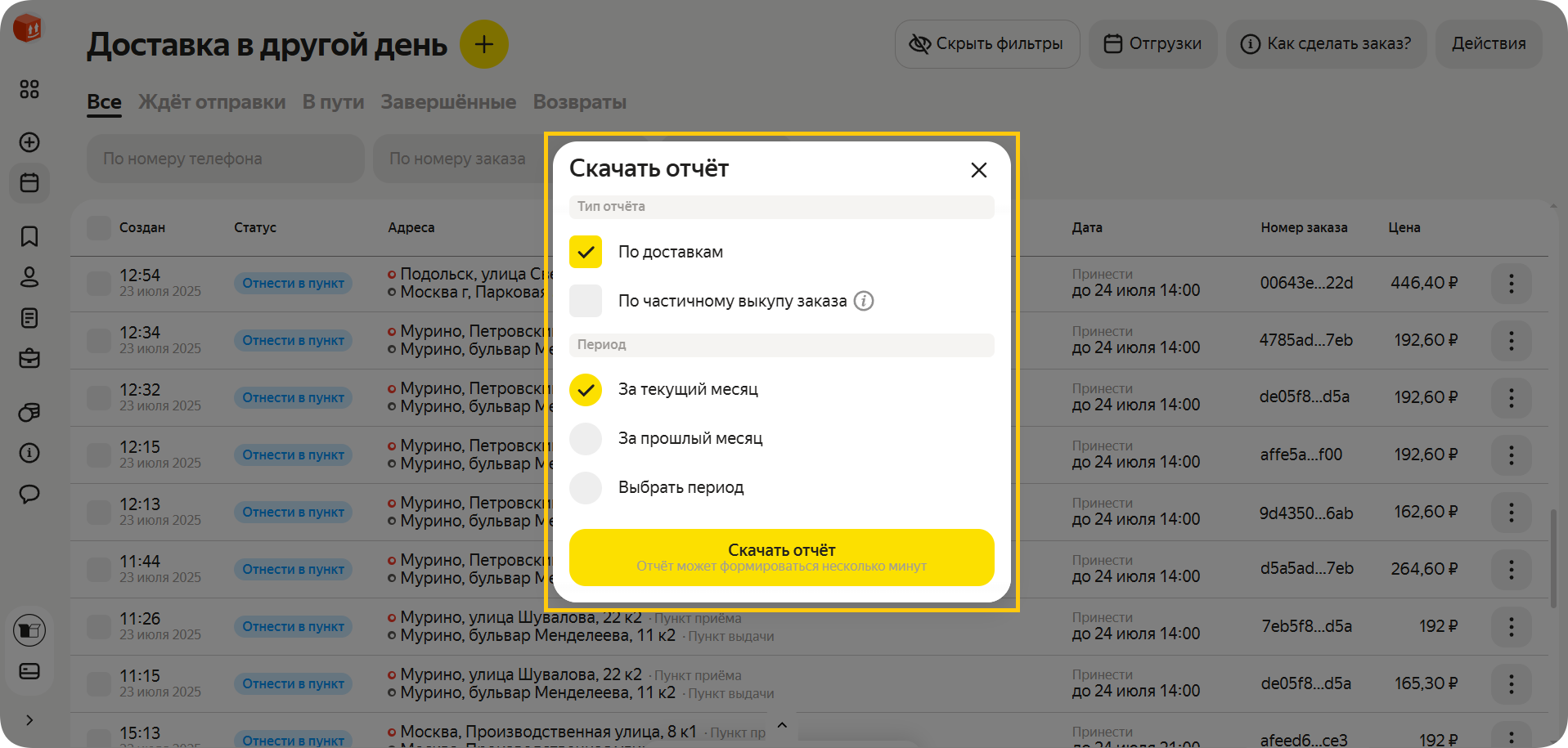This screenshot has width=1568, height=748.
Task: Select the "За прошлый месяц" period option
Action: 586,439
